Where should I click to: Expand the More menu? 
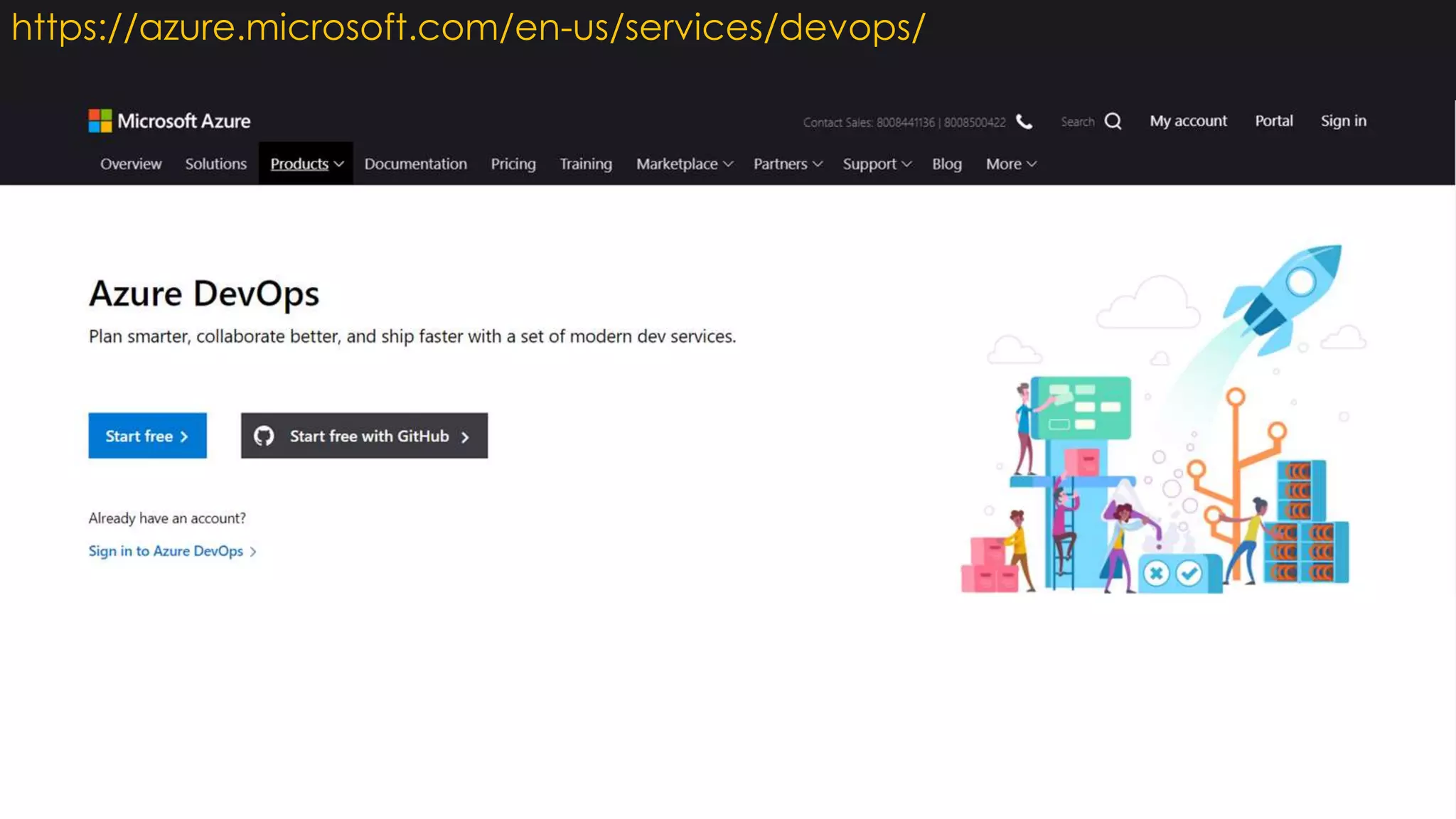coord(1011,164)
